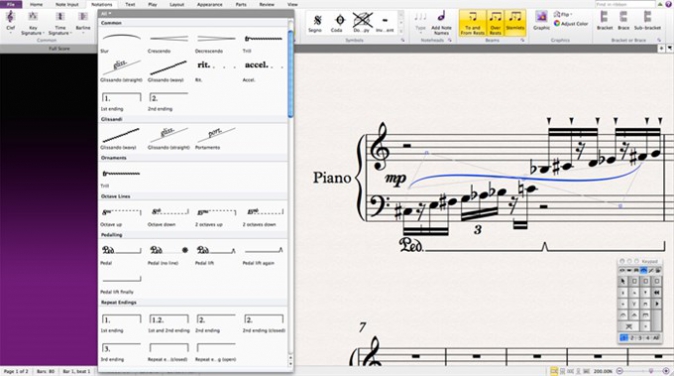This screenshot has height=376, width=674.
Task: Open the Review ribbon tab
Action: [267, 4]
